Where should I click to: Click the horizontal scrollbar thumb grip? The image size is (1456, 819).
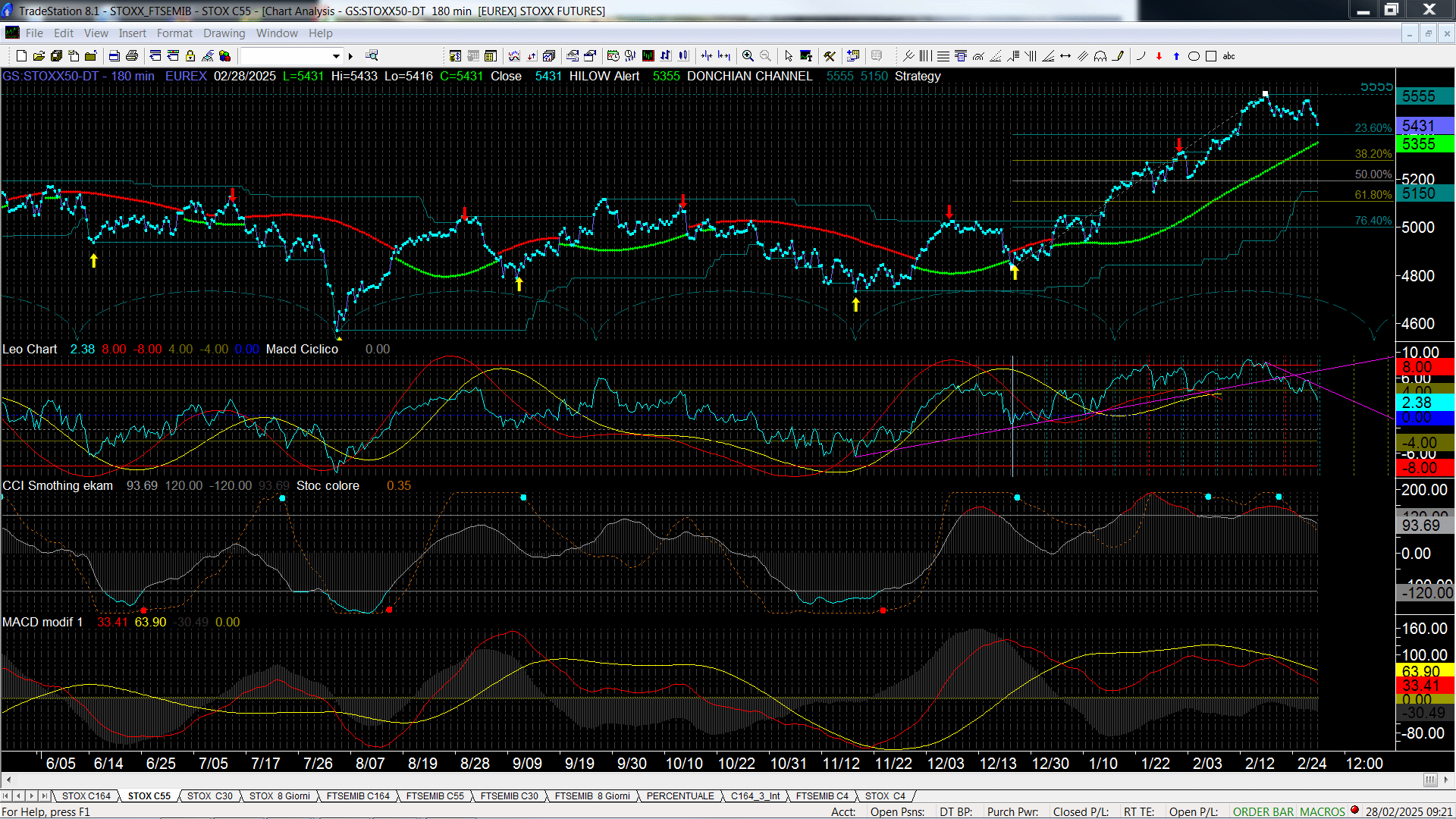[x=1429, y=780]
